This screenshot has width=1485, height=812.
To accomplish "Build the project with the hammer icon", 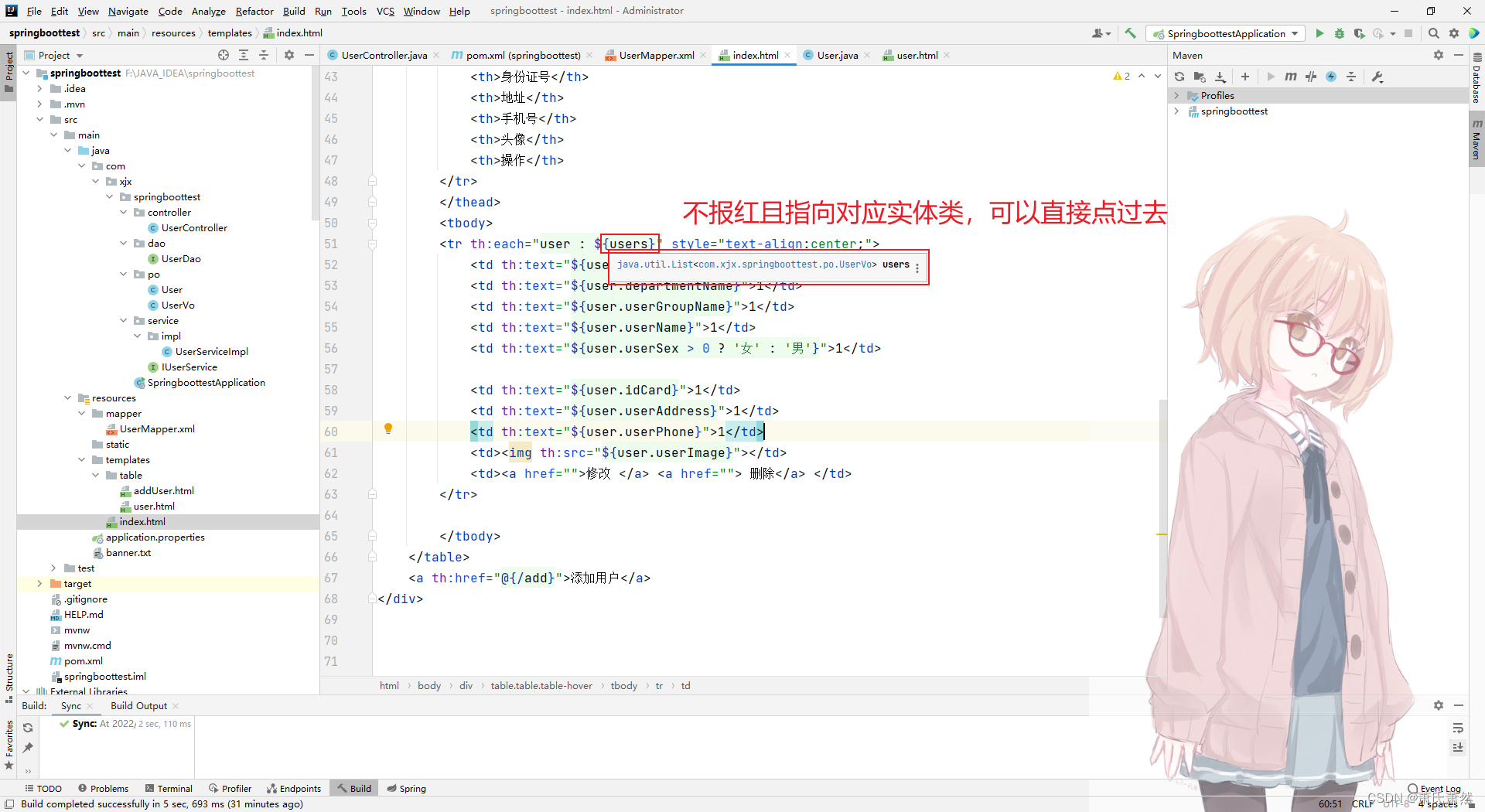I will coord(1131,33).
